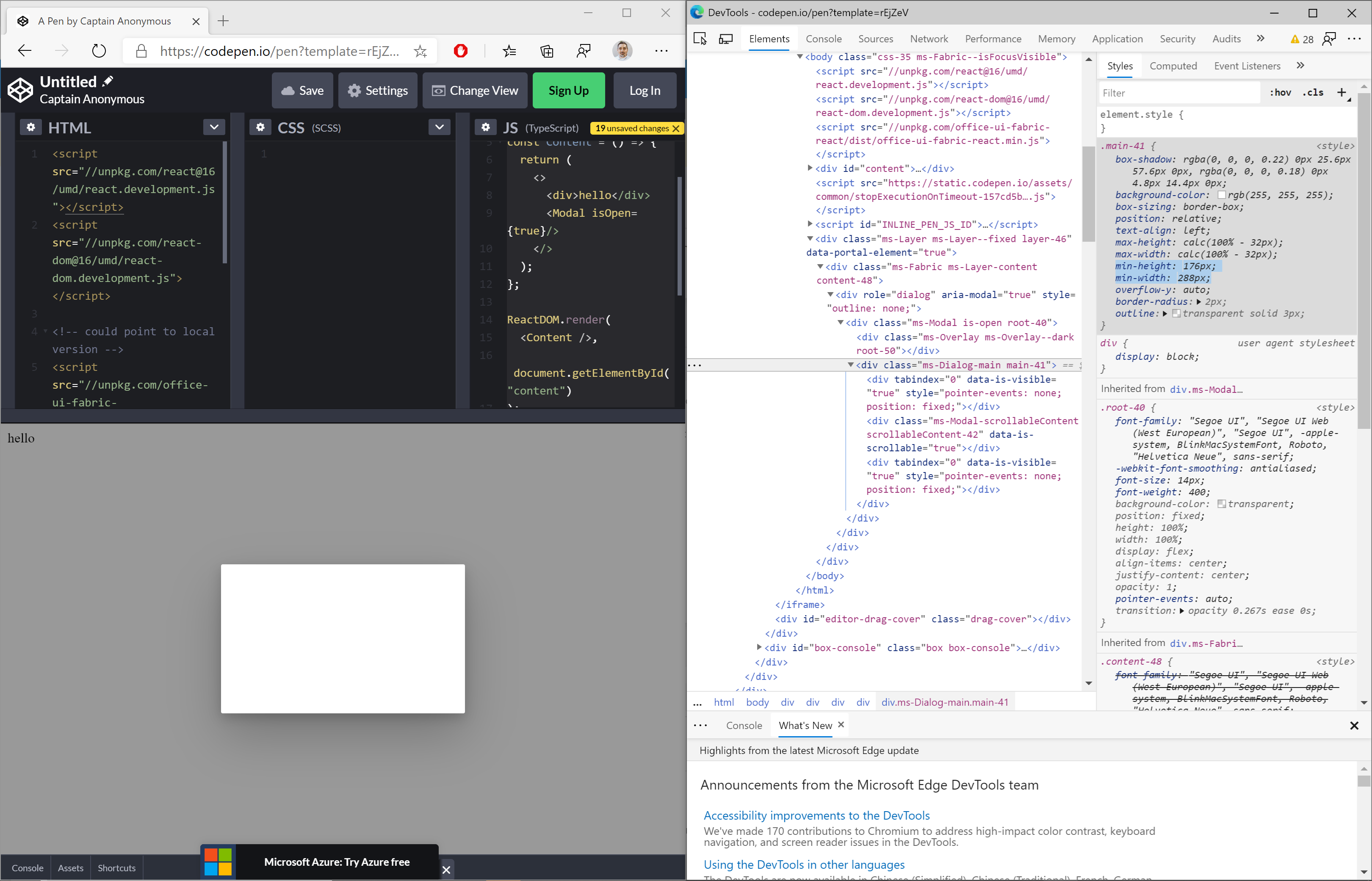Open the issues counter showing 28 warnings
This screenshot has height=881, width=1372.
[1303, 39]
